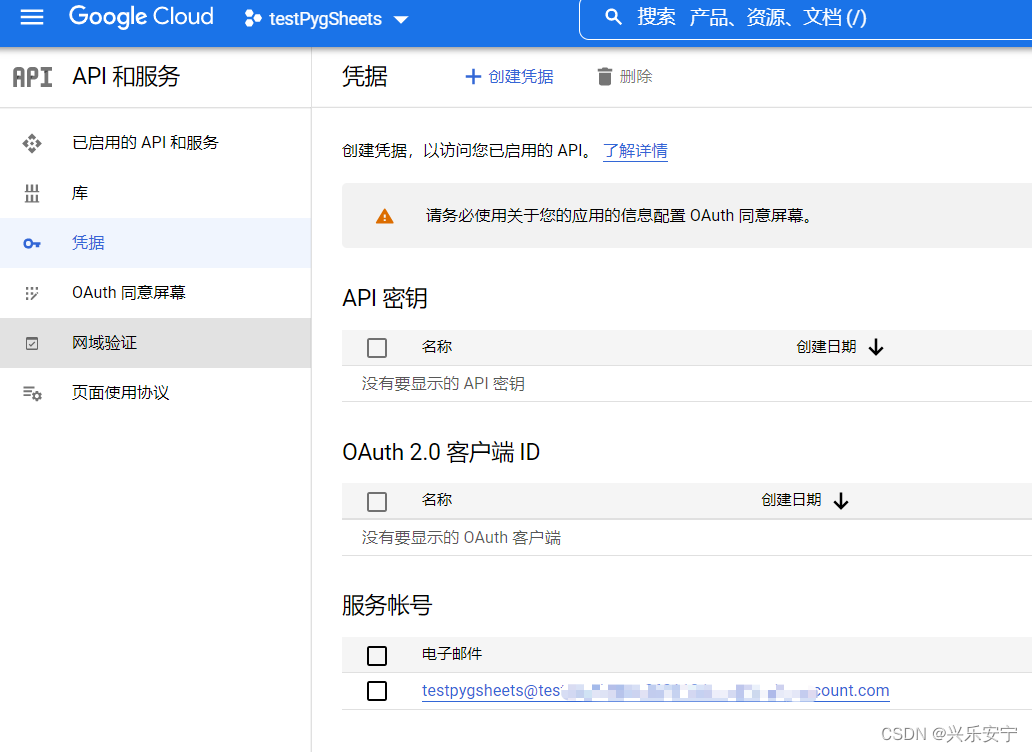
Task: Click the 凭据 page title
Action: (x=365, y=76)
